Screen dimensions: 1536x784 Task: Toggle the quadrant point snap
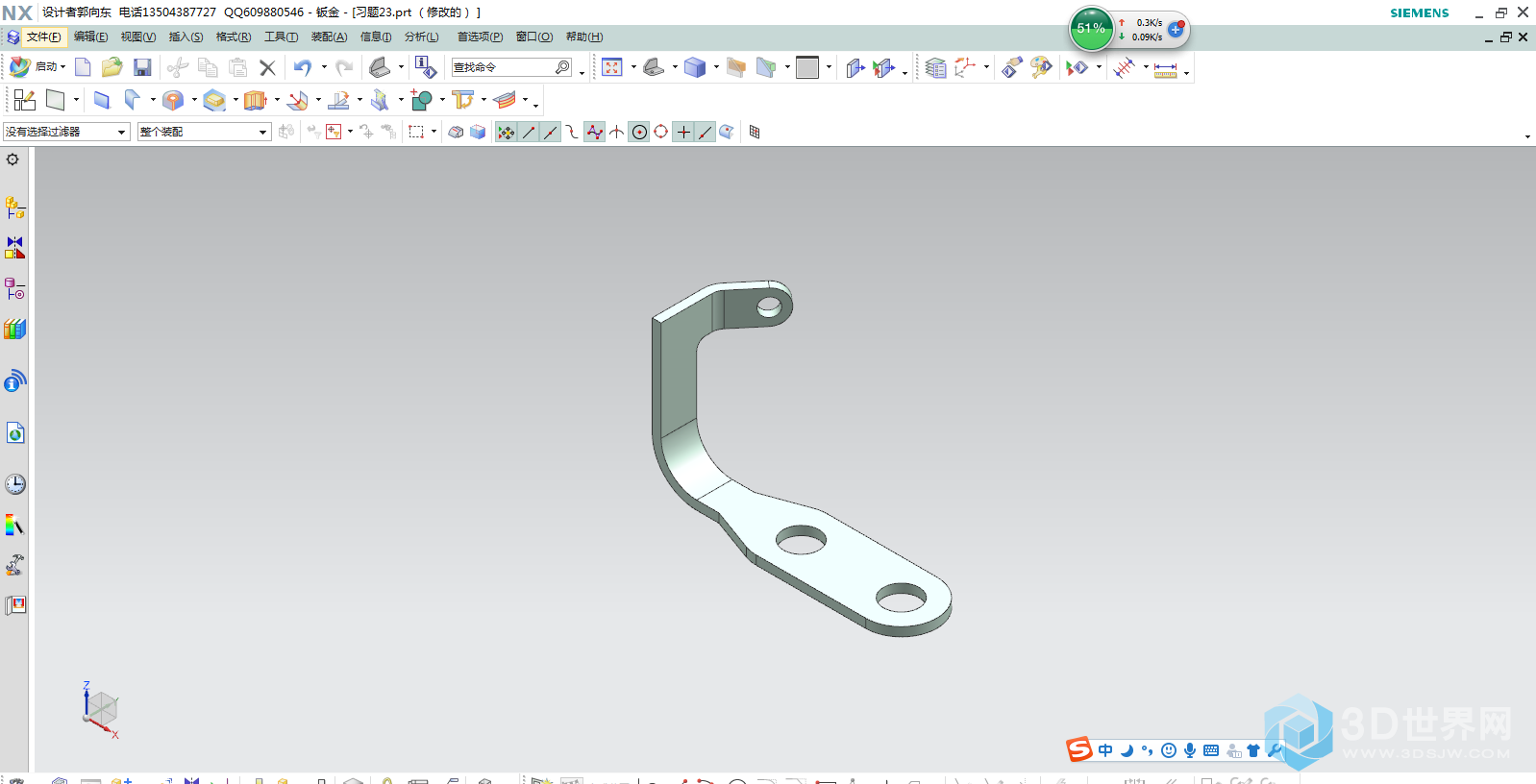(x=661, y=133)
